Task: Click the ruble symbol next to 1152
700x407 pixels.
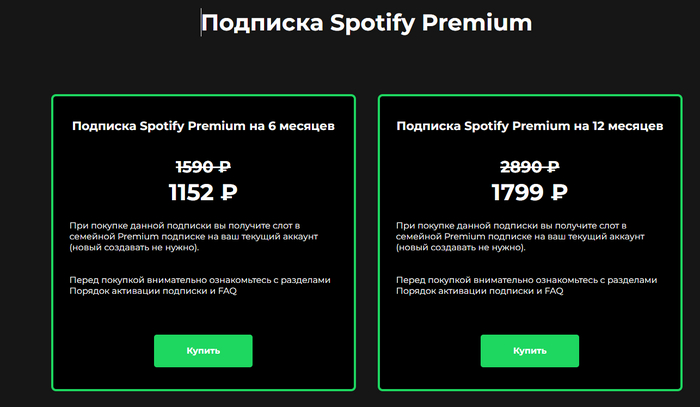Action: coord(231,191)
